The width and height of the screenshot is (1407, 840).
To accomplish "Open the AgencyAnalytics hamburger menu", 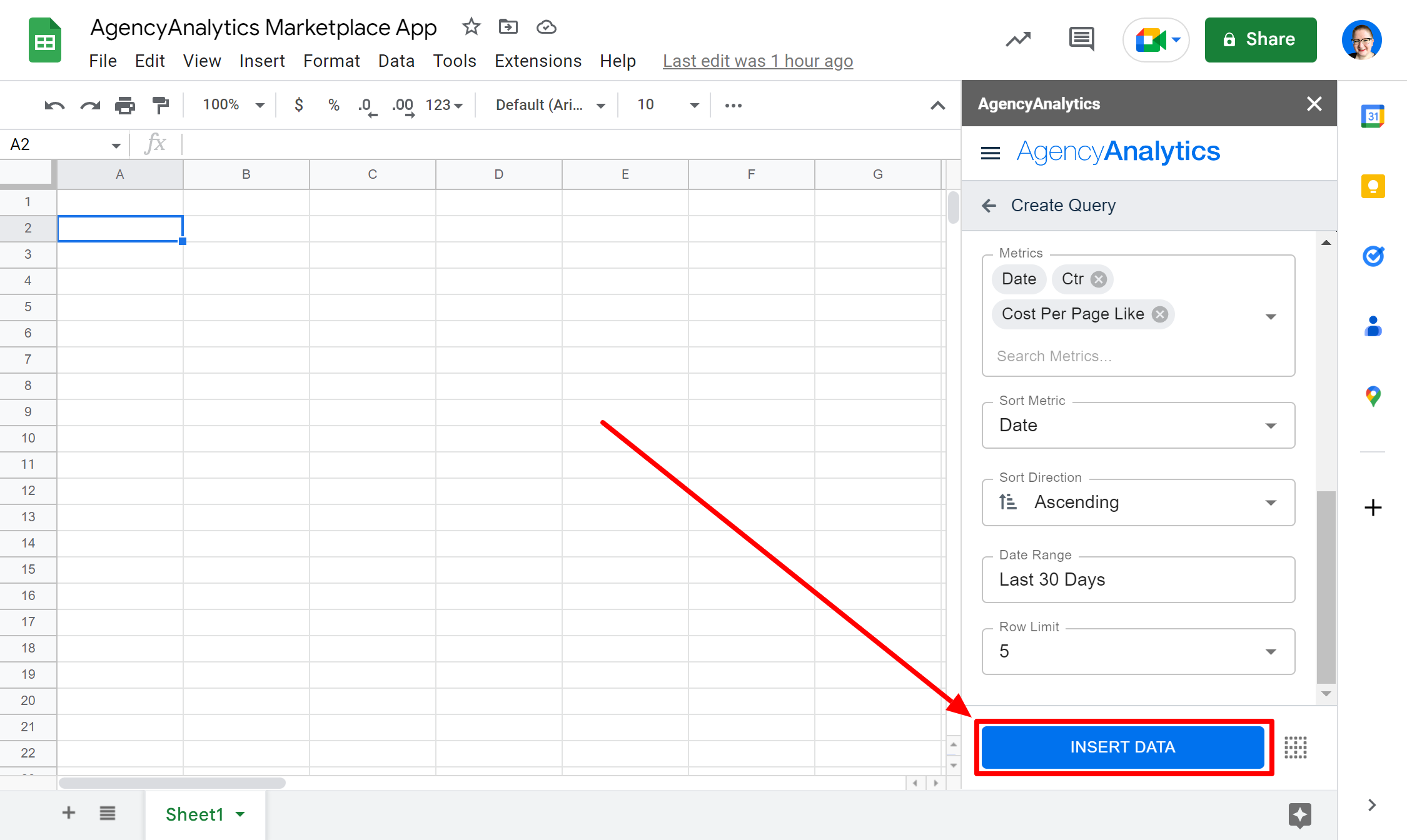I will coord(990,152).
